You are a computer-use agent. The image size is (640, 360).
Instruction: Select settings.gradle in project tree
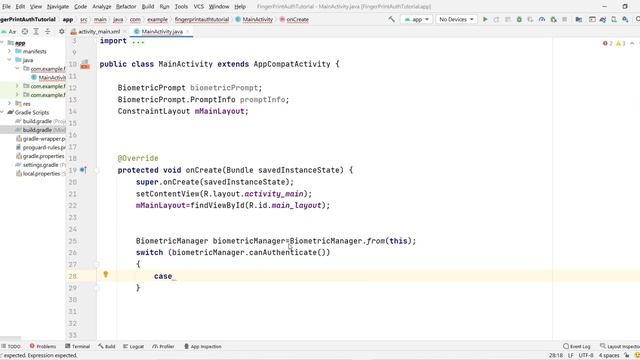pyautogui.click(x=40, y=165)
